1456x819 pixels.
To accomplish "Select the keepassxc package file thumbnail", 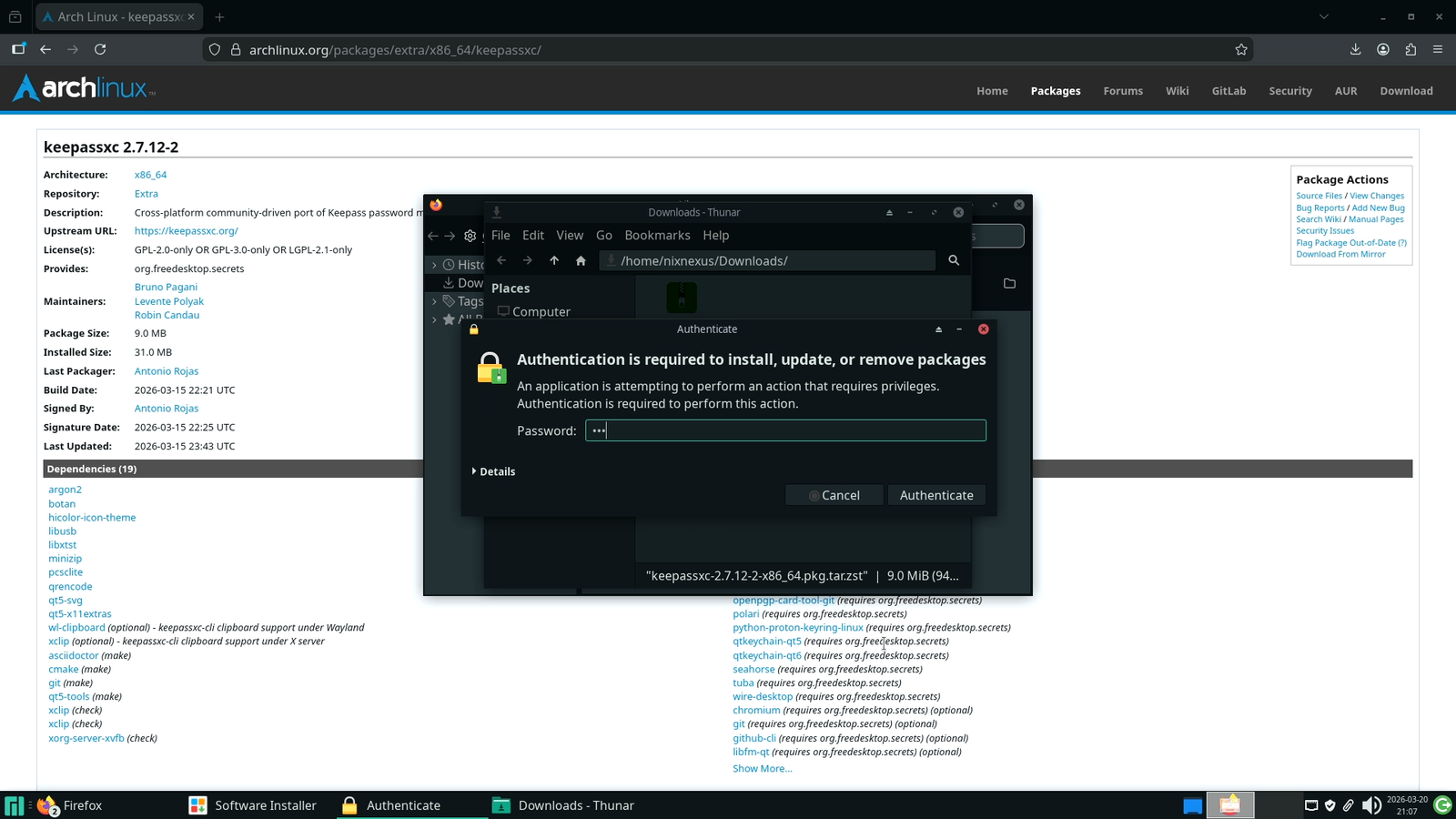I will tap(682, 298).
